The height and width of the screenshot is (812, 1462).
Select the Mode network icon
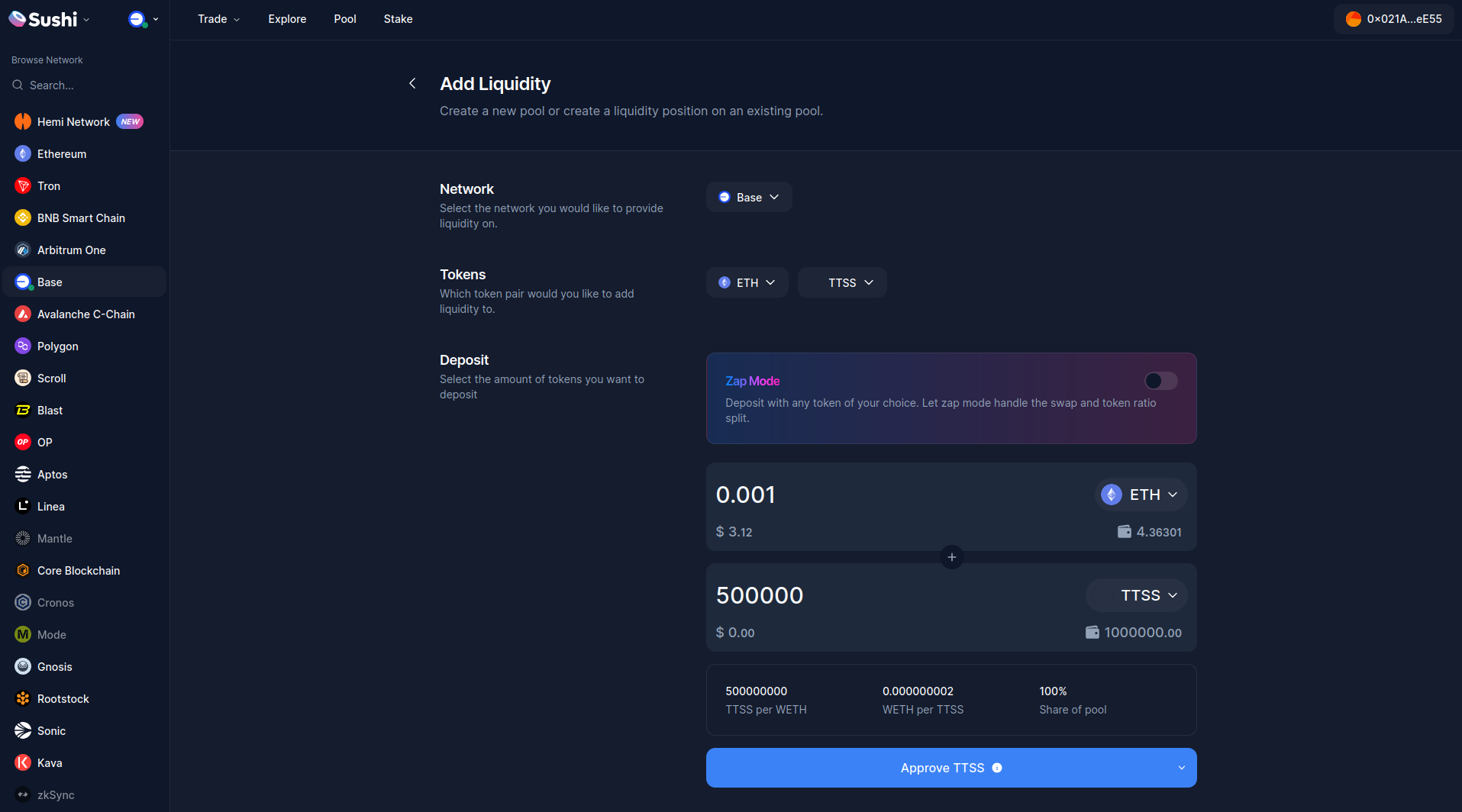(23, 634)
